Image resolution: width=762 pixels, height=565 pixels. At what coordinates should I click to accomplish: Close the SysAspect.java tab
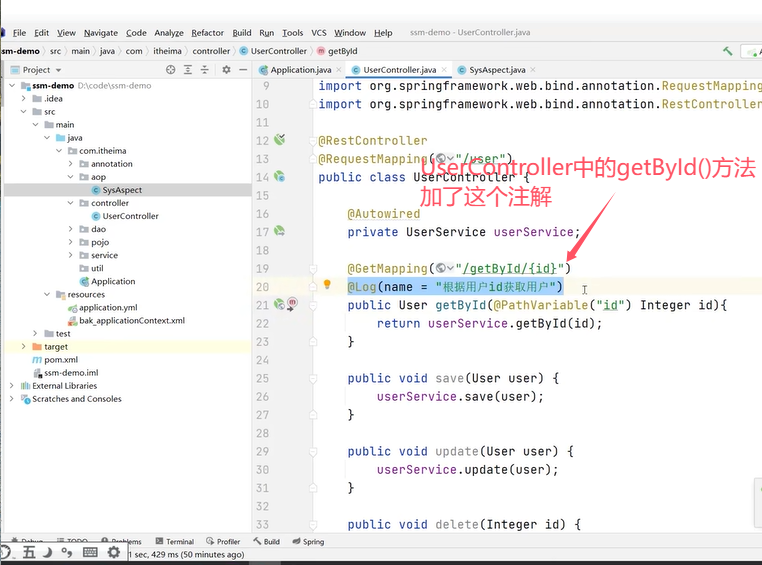(x=533, y=70)
